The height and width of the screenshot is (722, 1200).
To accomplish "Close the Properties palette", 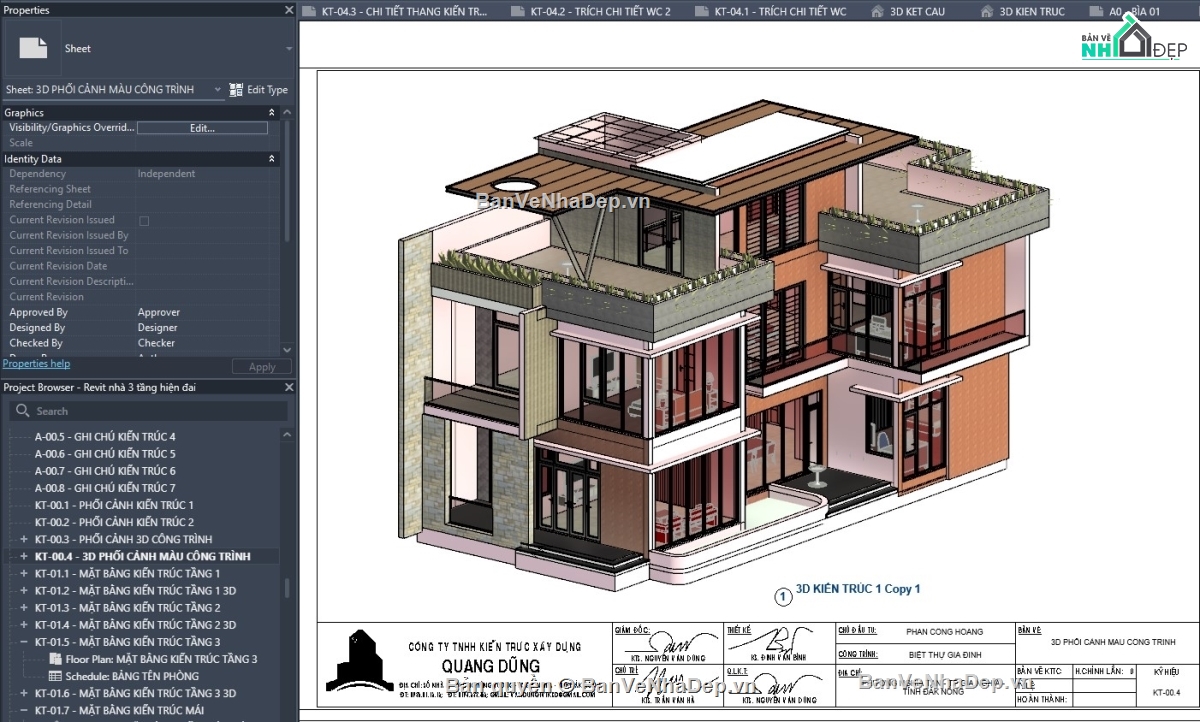I will tap(288, 10).
